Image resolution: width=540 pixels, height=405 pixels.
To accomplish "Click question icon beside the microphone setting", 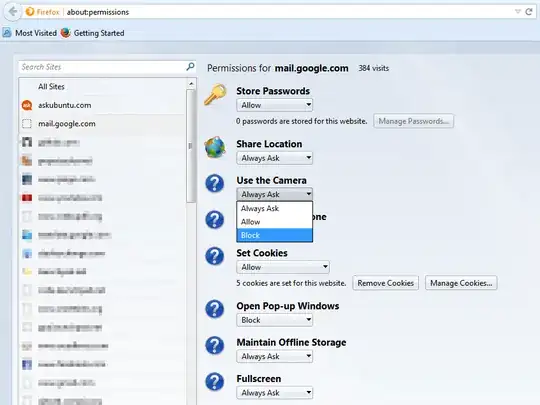I will (x=215, y=220).
